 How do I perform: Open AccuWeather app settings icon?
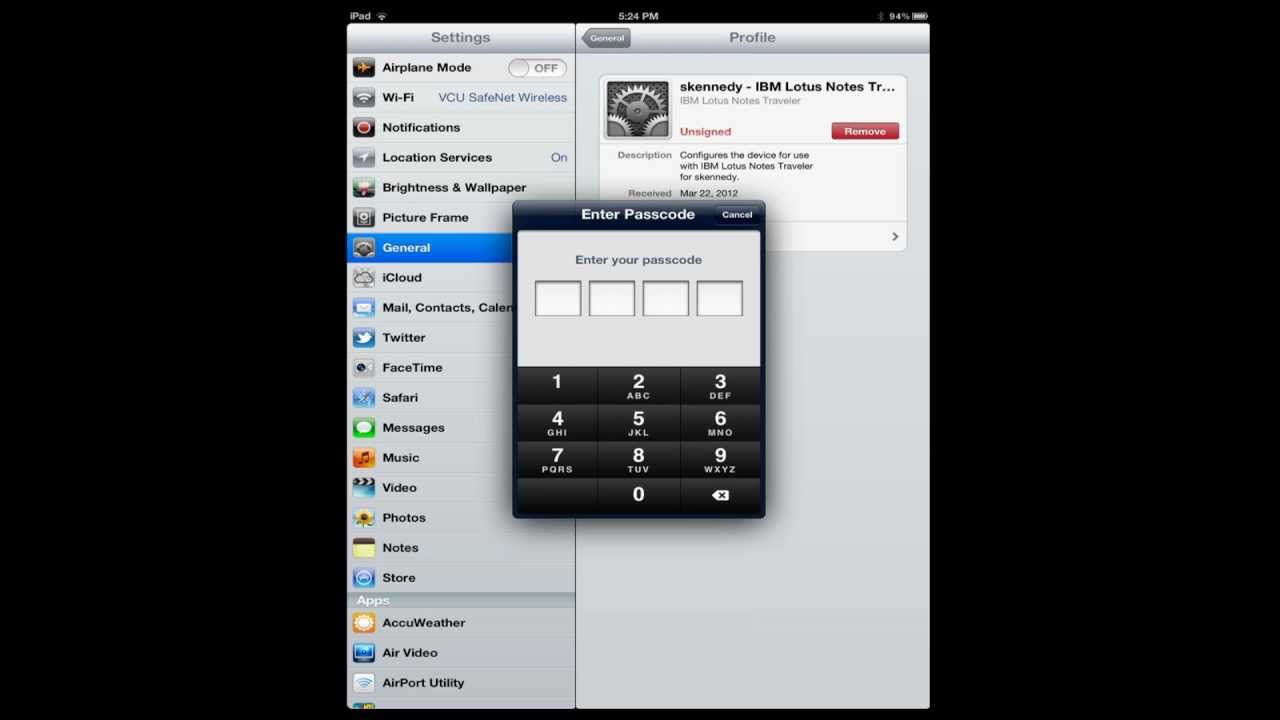tap(364, 623)
